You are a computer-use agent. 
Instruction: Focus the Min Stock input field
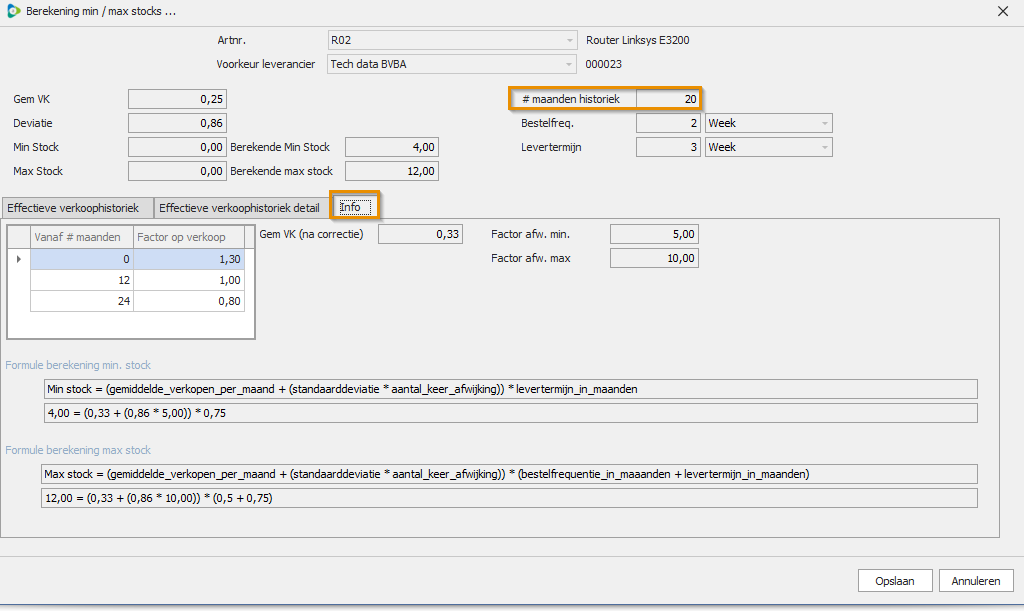tap(177, 147)
